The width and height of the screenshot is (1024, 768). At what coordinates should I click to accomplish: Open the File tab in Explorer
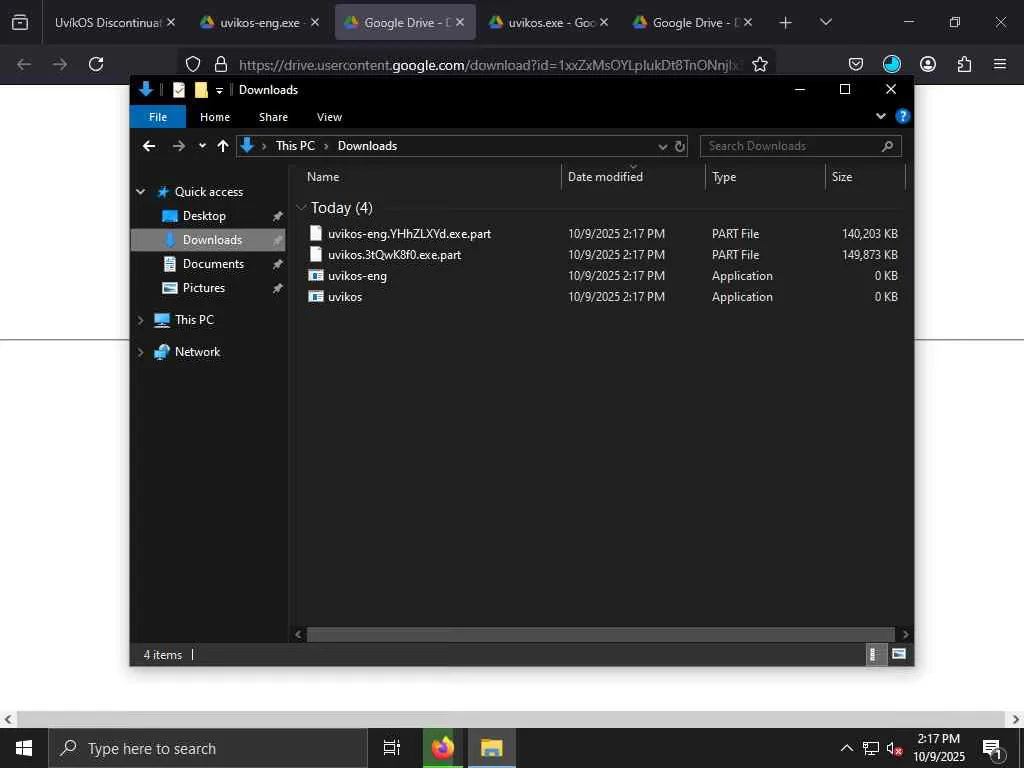click(x=158, y=117)
